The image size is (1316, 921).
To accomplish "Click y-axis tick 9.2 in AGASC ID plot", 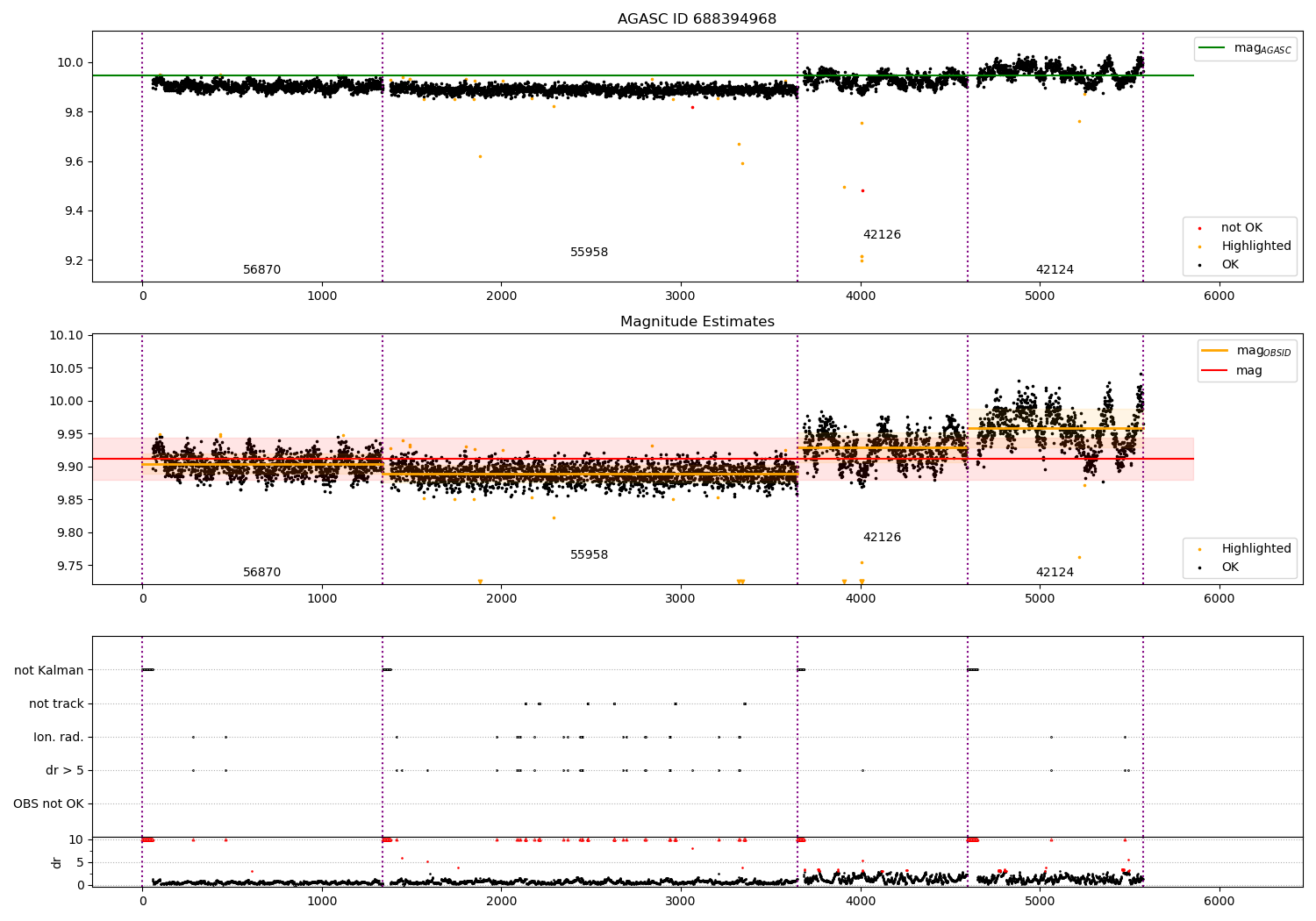I will coord(74,261).
